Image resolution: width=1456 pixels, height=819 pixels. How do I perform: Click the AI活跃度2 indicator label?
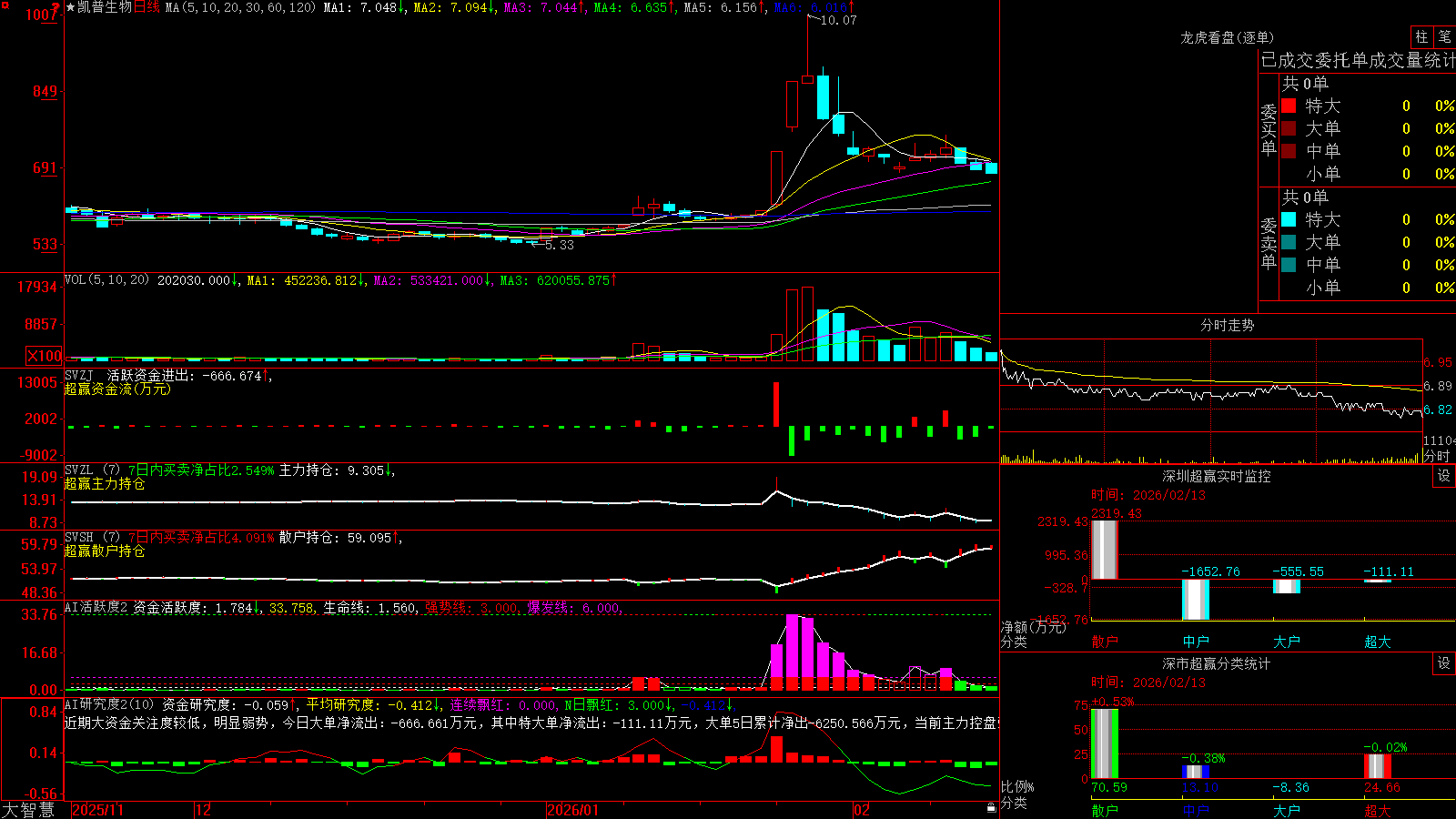pyautogui.click(x=96, y=607)
